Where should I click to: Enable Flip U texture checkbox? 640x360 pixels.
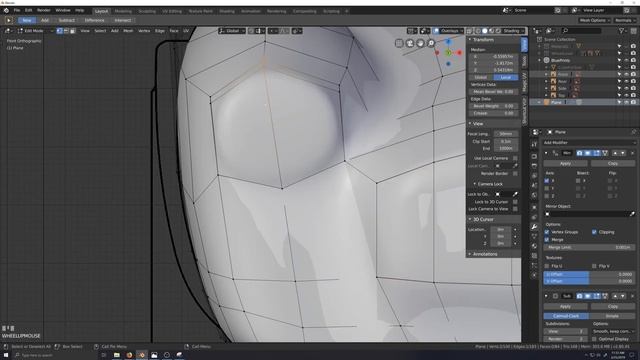[x=547, y=266]
